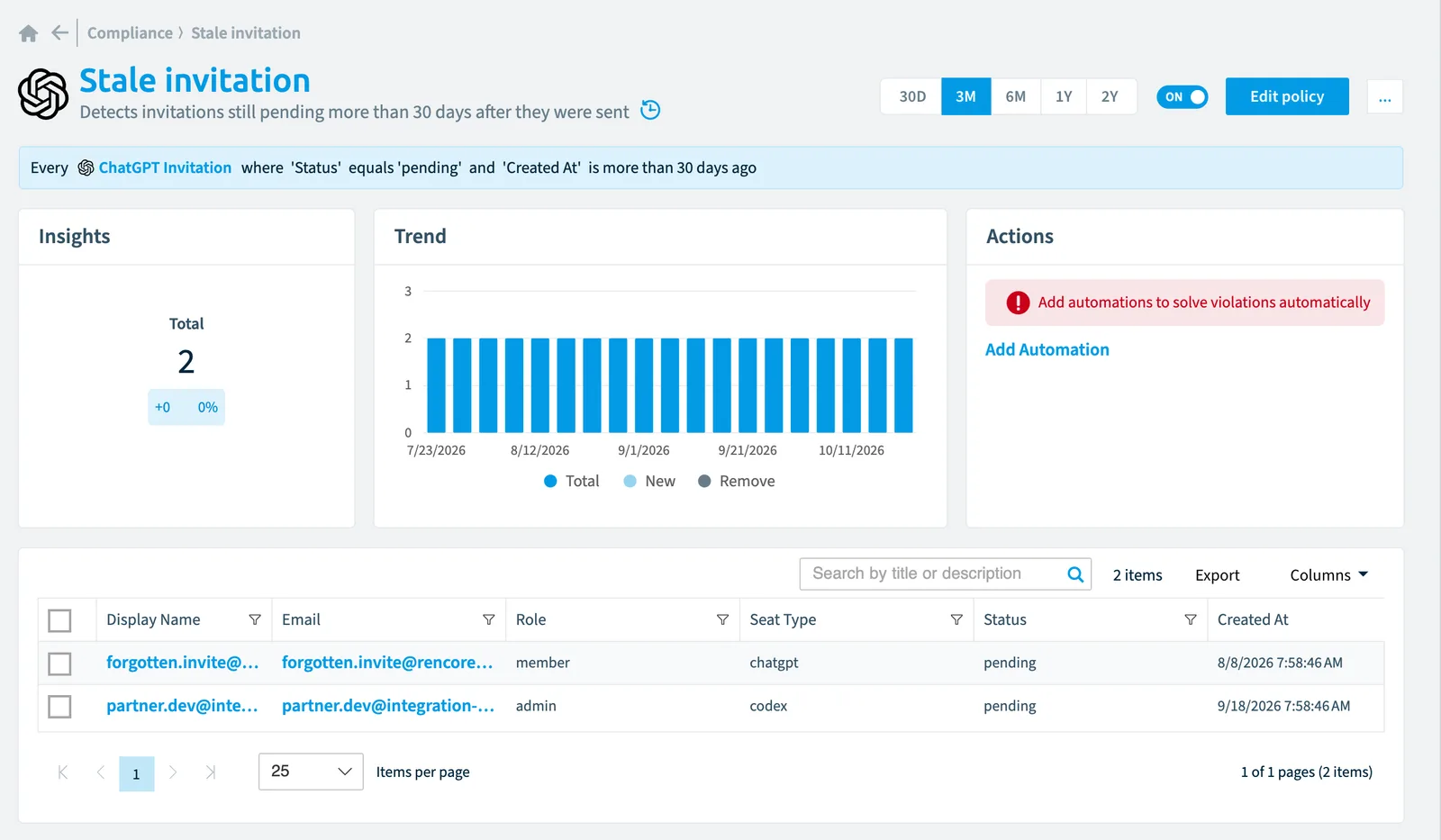The image size is (1441, 840).
Task: Open Display Name column filter icon
Action: (255, 619)
